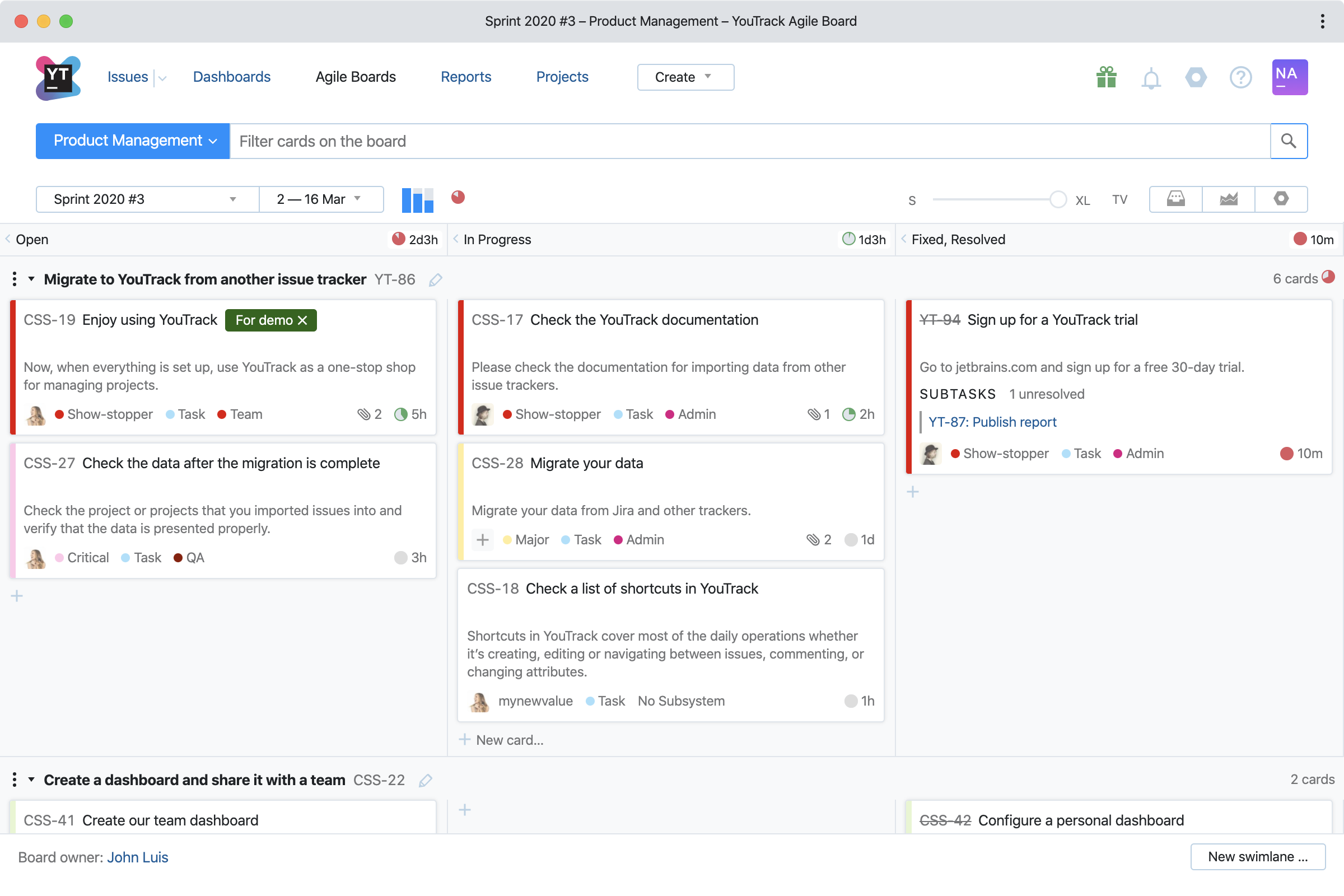Open the CSS-42 Configure a personal dashboard card
Viewport: 1344px width, 896px height.
tap(1081, 820)
